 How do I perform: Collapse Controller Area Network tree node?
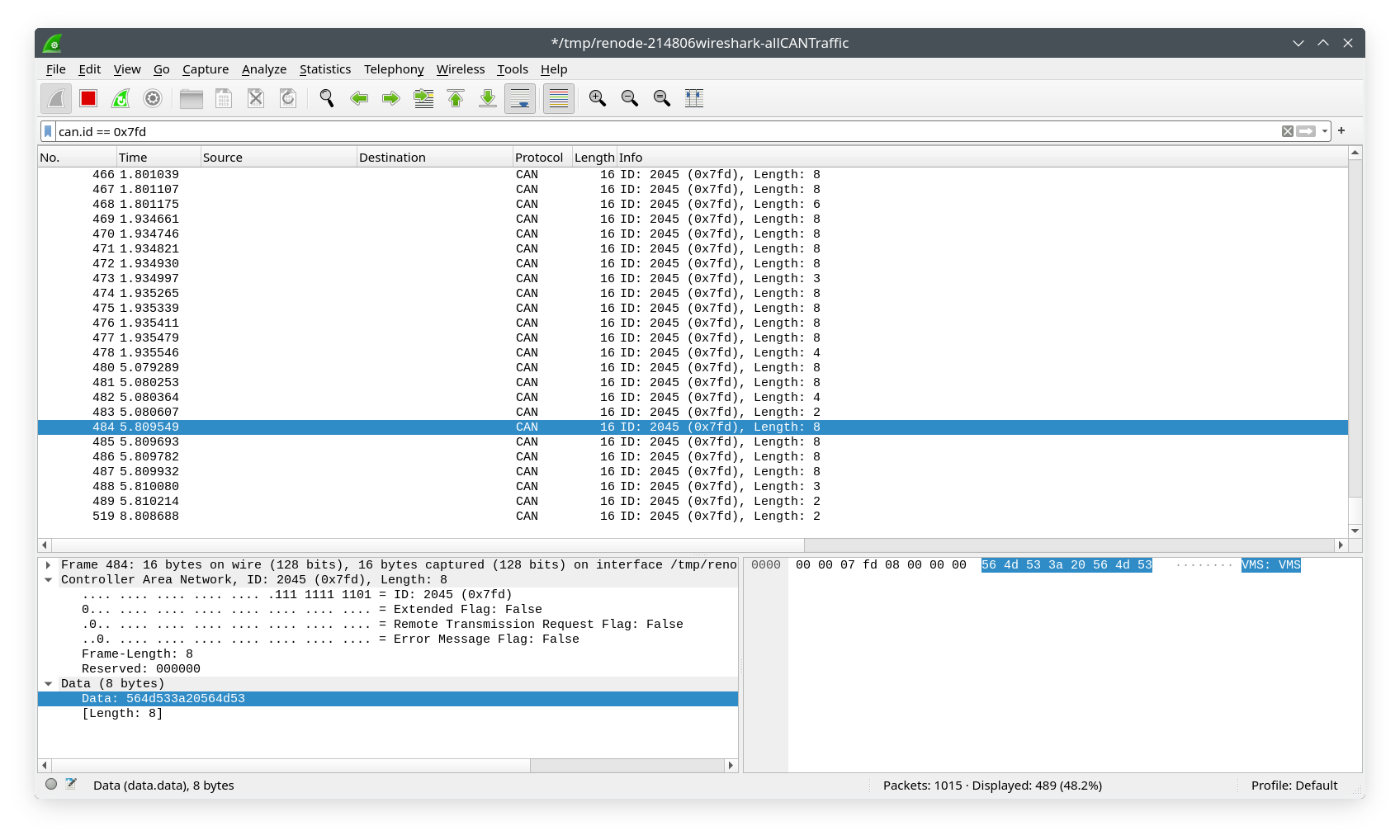(x=48, y=580)
